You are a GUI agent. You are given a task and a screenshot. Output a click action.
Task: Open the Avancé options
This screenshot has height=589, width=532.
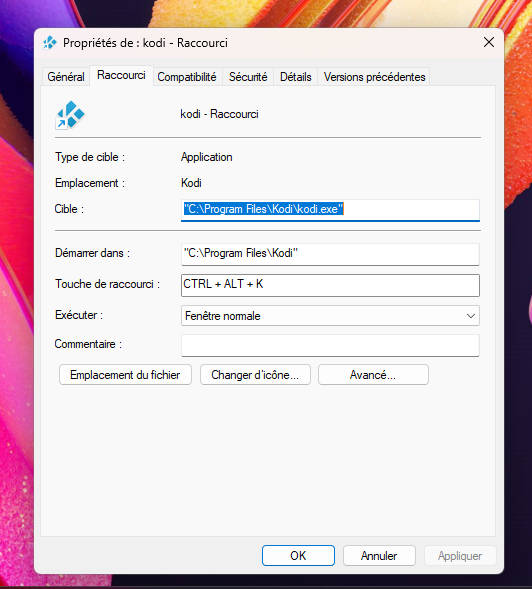click(373, 375)
